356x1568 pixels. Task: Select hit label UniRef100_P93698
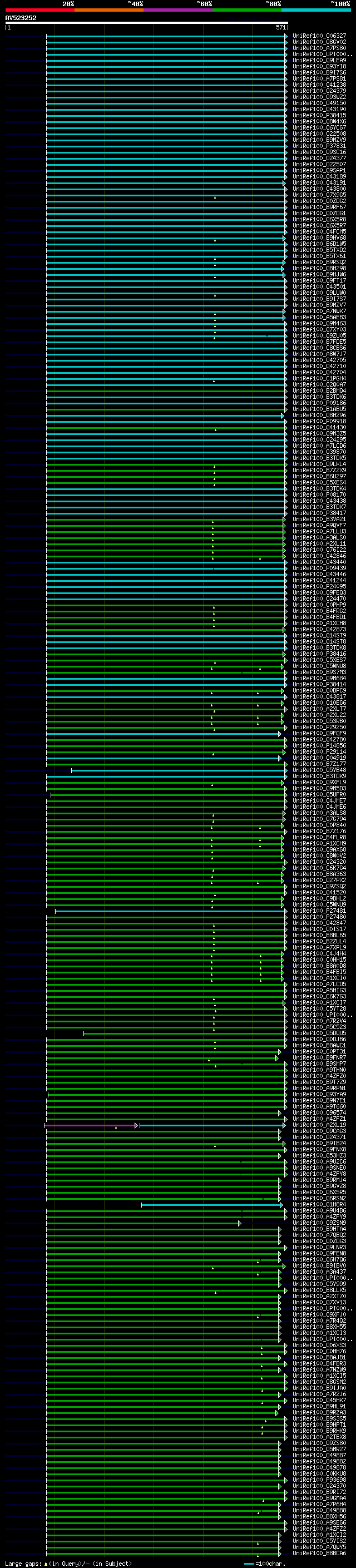click(x=319, y=1480)
